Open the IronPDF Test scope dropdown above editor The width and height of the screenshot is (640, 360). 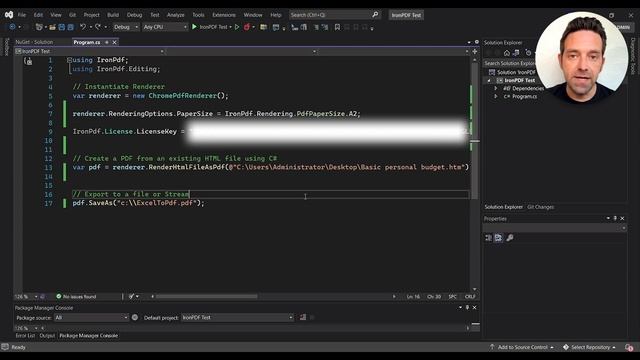89,51
